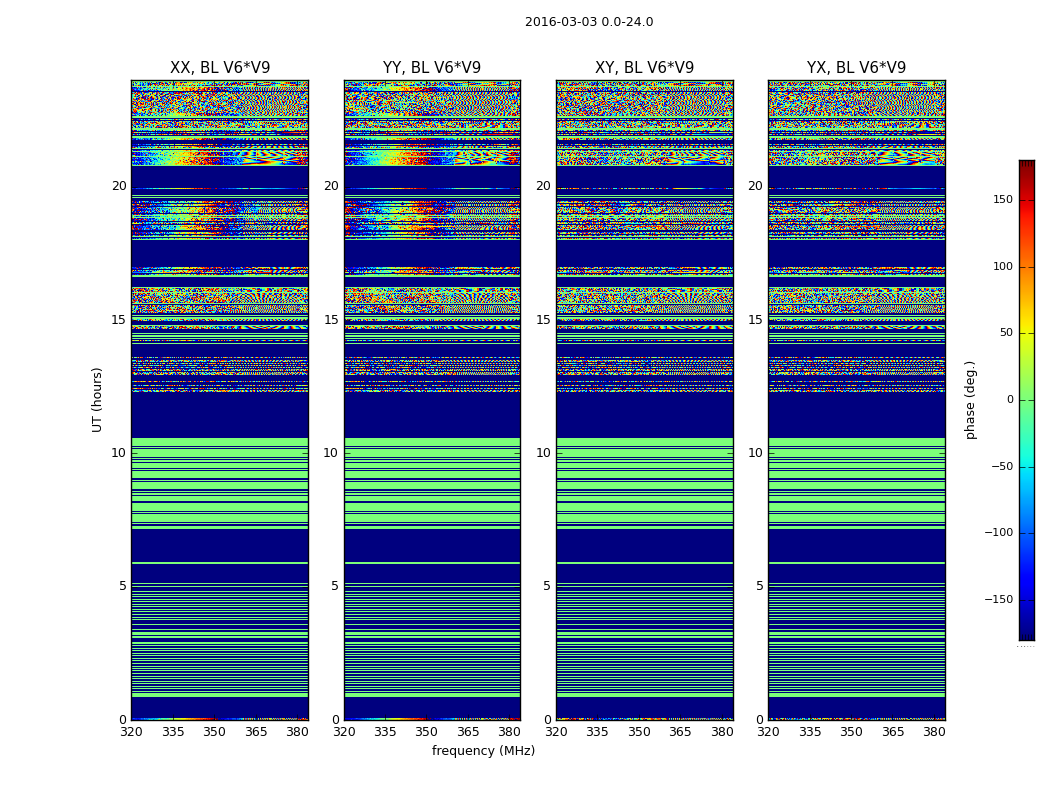Click the UT (hours) y-axis label
Viewport: 1050px width, 800px height.
(x=98, y=399)
